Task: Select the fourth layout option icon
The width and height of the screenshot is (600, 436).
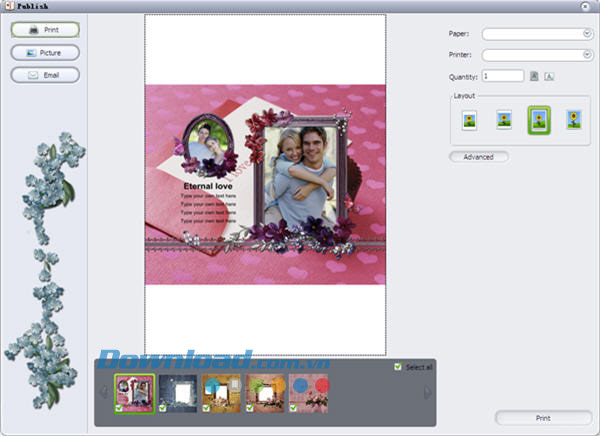Action: [573, 120]
